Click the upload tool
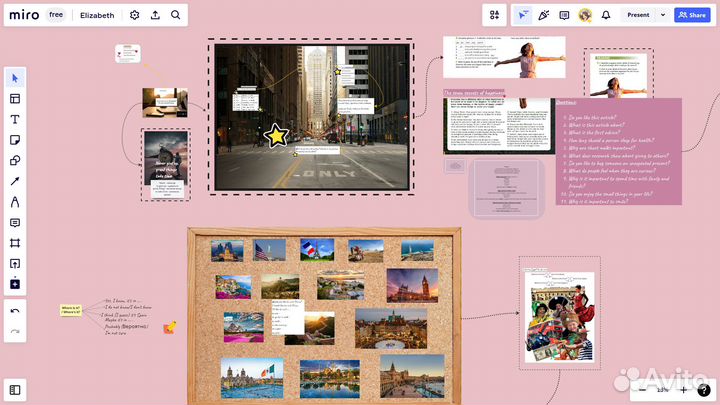The width and height of the screenshot is (720, 405). 15,263
